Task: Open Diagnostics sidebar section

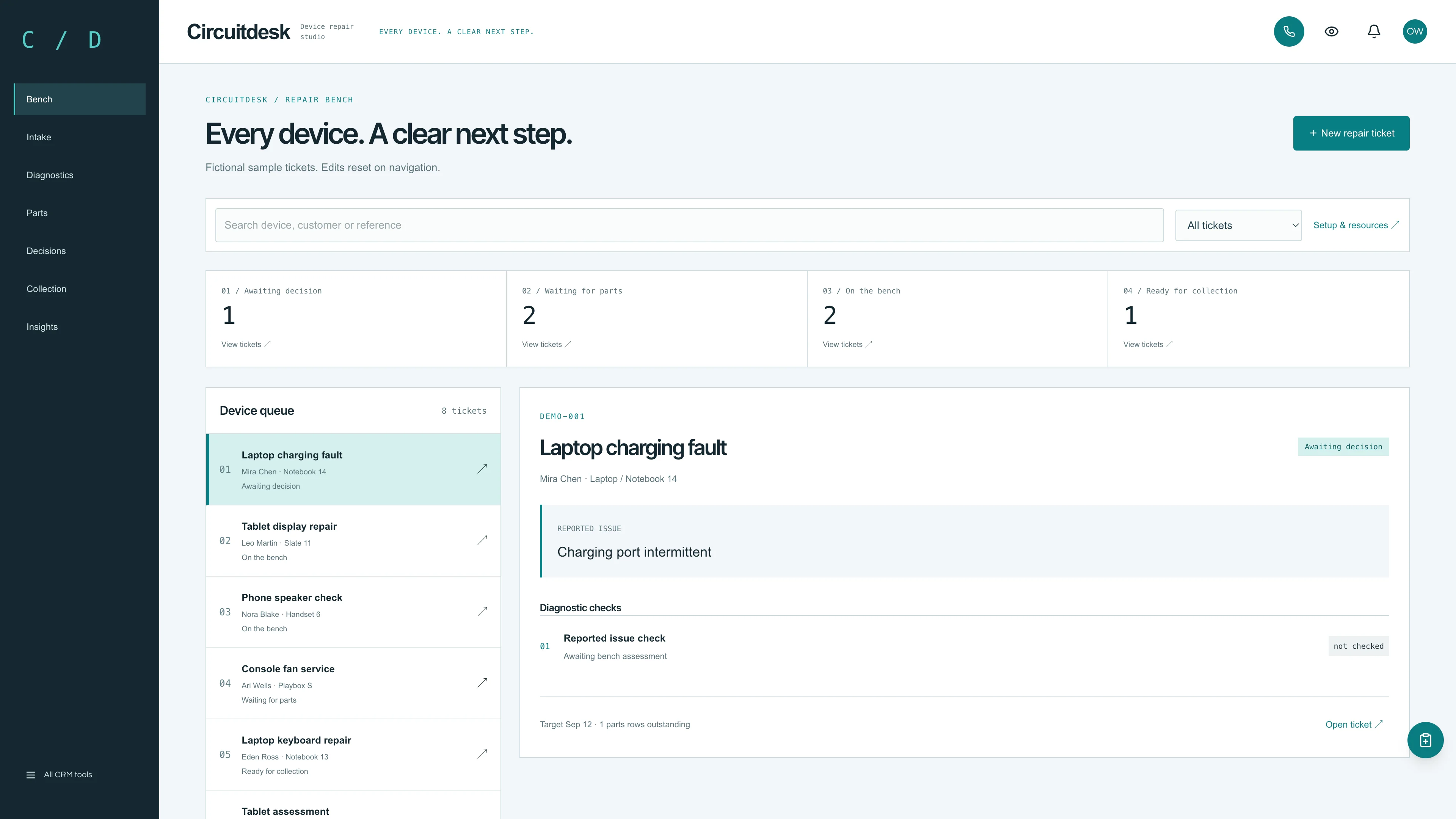Action: coord(80,175)
